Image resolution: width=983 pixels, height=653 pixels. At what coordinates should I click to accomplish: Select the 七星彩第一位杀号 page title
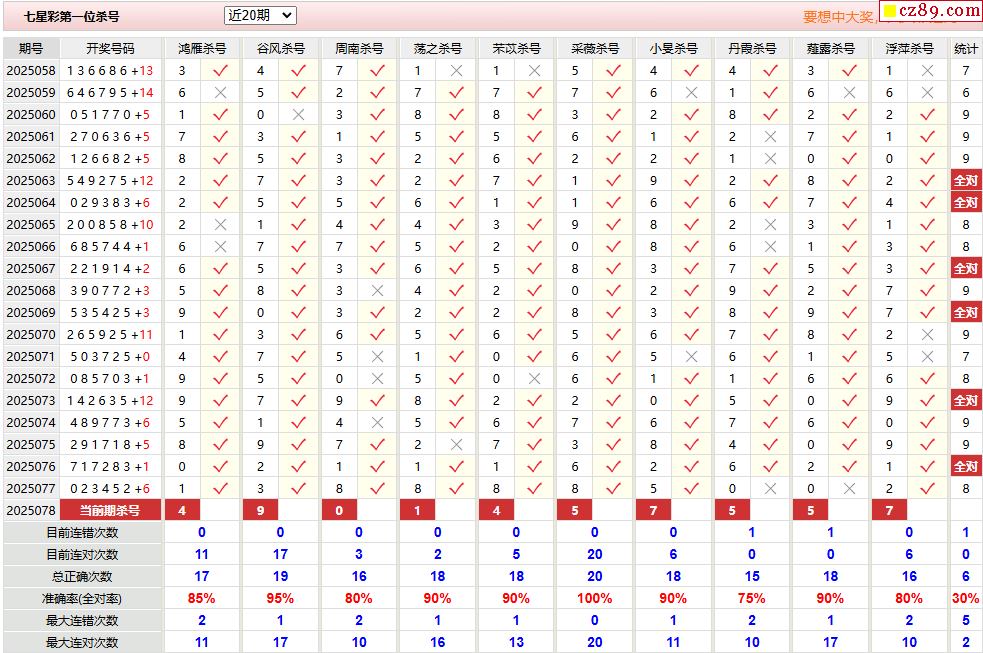[71, 16]
